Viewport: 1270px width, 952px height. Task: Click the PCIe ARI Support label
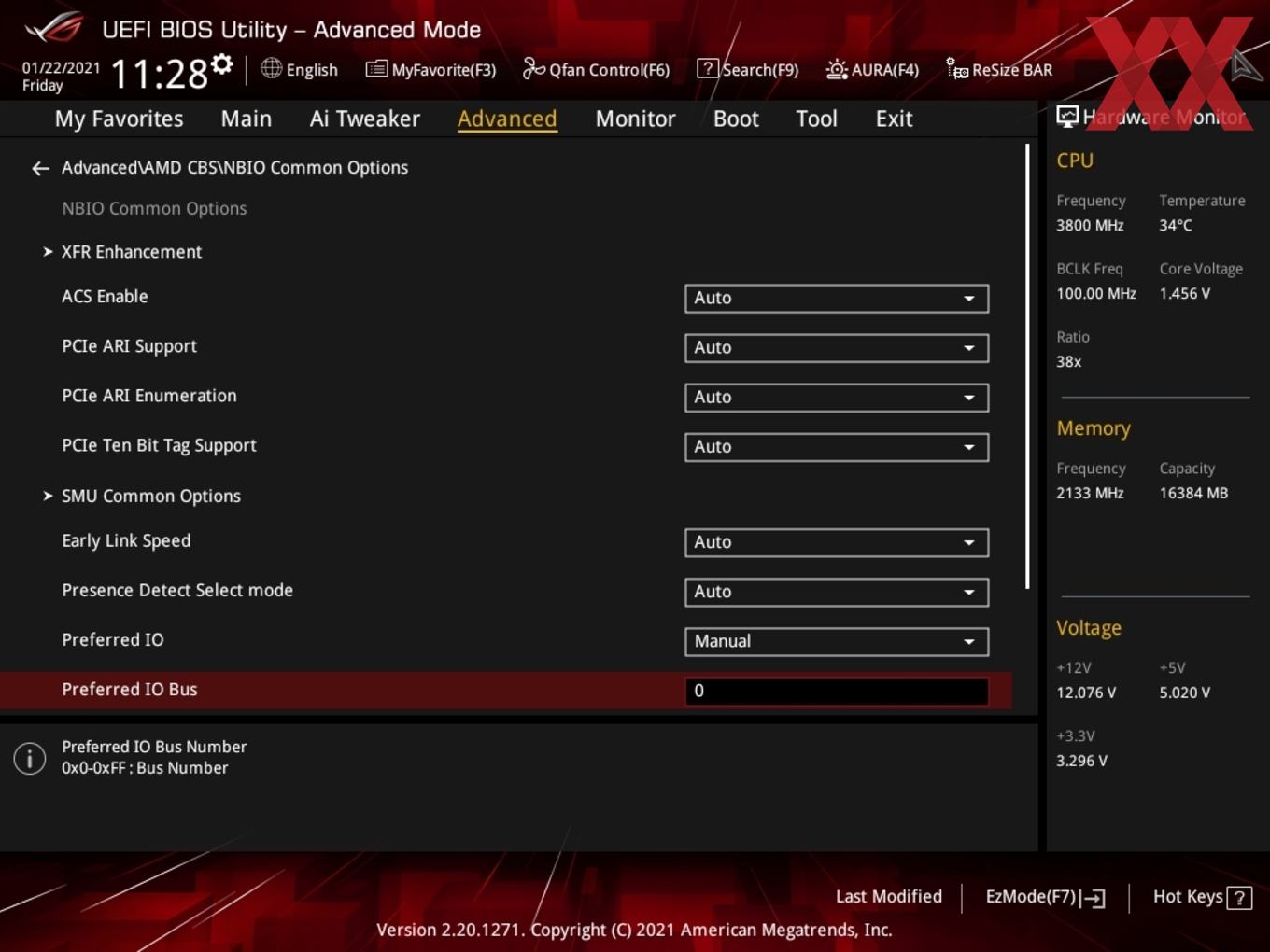point(129,346)
